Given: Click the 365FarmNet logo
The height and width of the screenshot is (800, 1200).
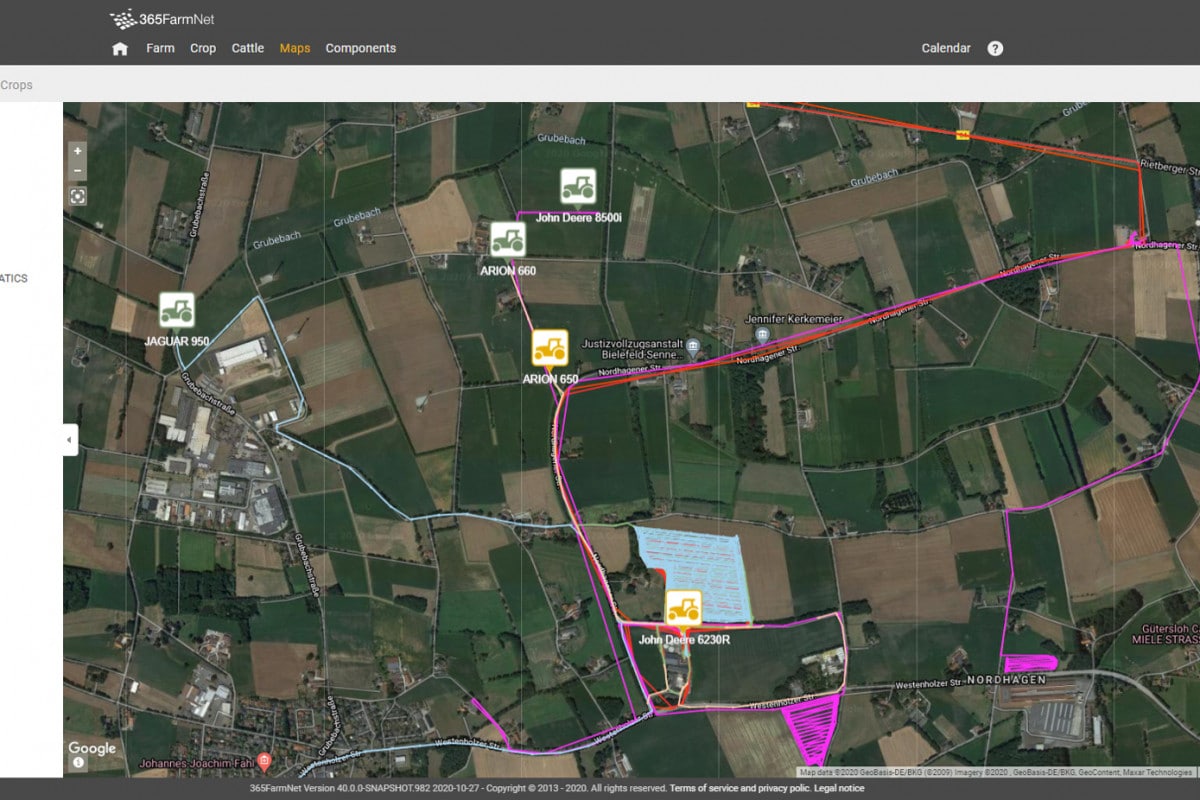Looking at the screenshot, I should coord(162,18).
